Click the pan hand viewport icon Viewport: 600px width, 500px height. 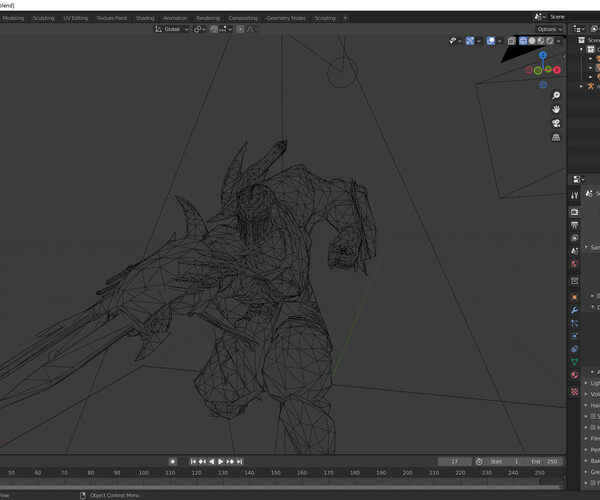click(x=556, y=110)
